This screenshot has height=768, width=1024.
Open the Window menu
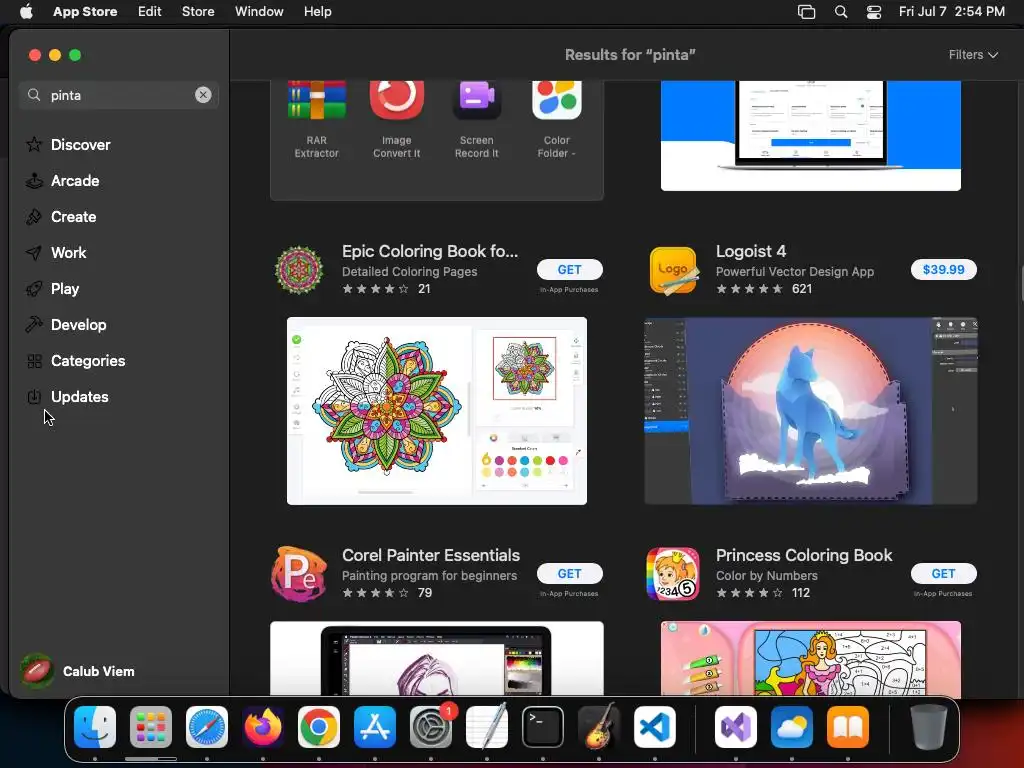(259, 12)
